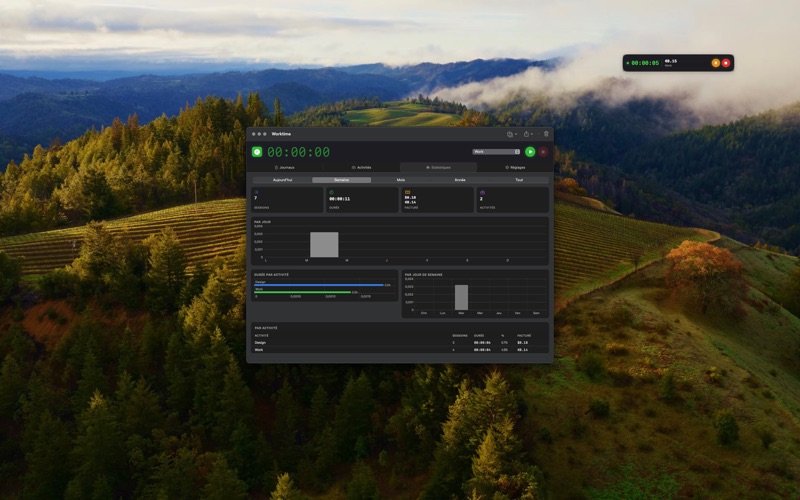800x500 pixels.
Task: Click the Facturé card orange icon
Action: tap(407, 192)
